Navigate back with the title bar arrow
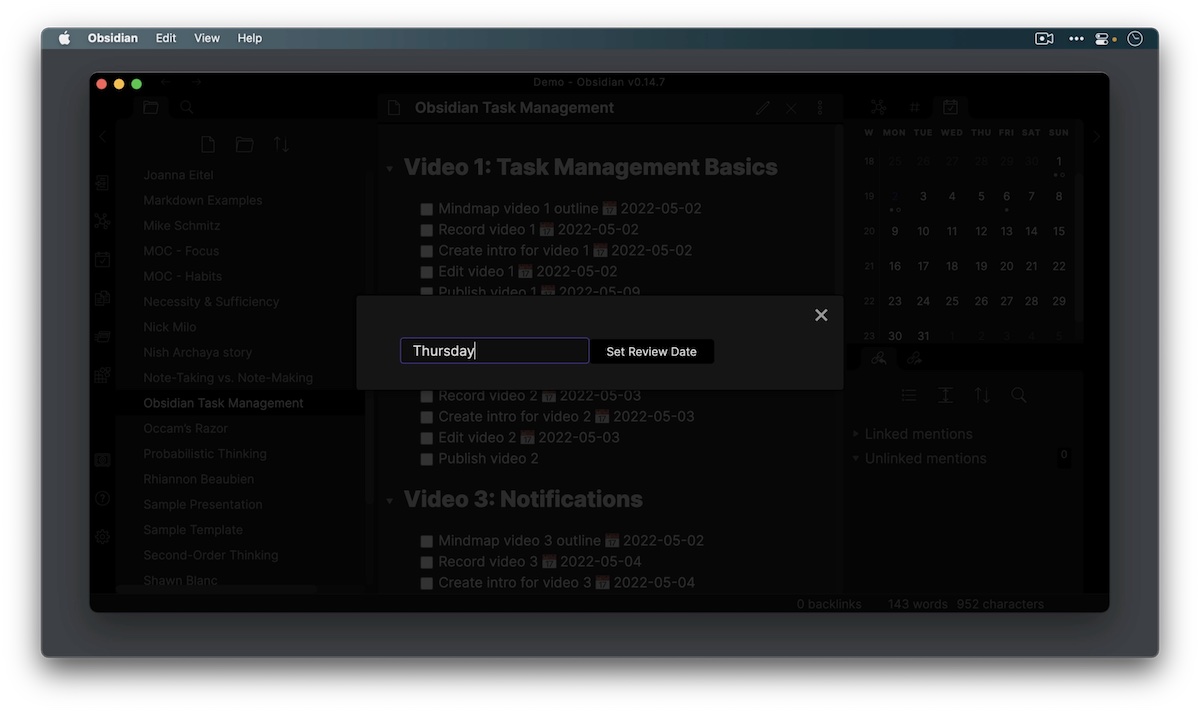This screenshot has width=1200, height=712. (x=166, y=82)
